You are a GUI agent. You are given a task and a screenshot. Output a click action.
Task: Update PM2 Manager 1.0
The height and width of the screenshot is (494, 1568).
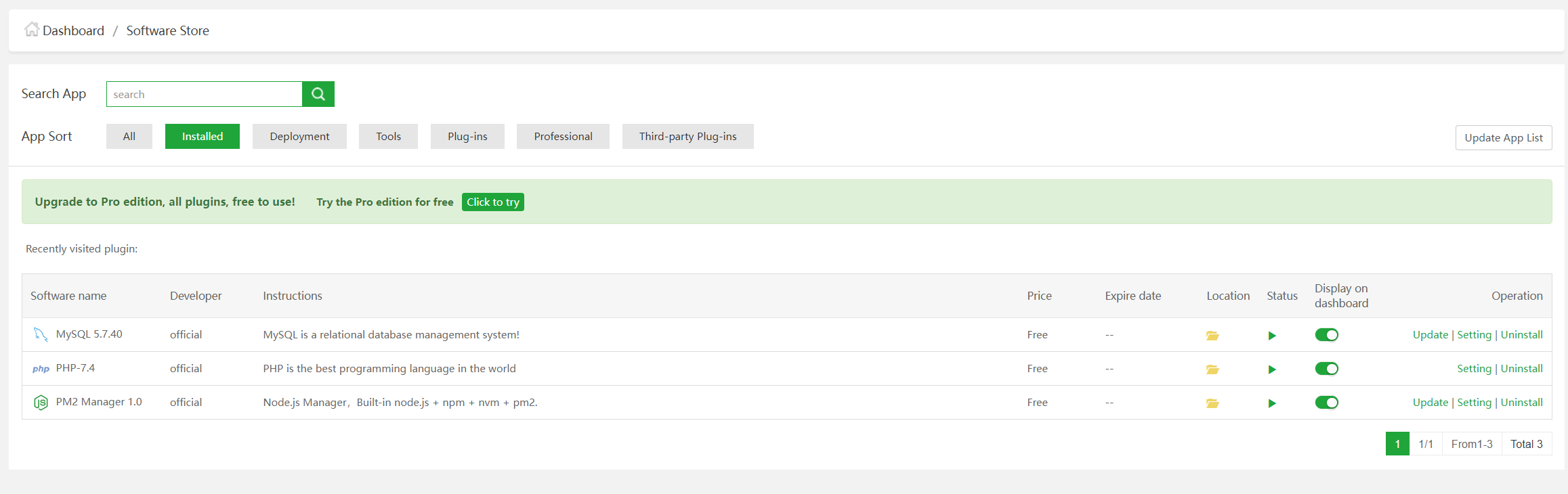[x=1430, y=403]
